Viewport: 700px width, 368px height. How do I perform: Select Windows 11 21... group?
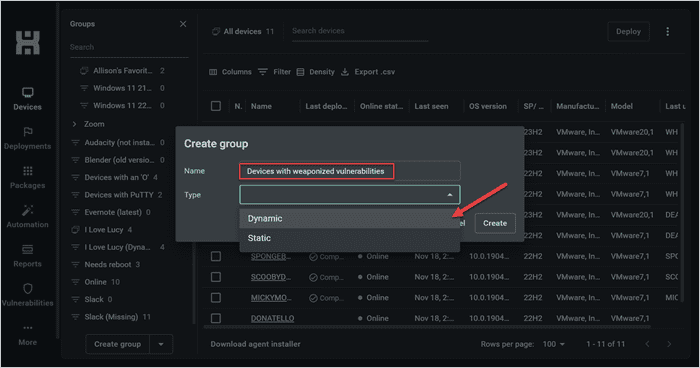coord(123,88)
